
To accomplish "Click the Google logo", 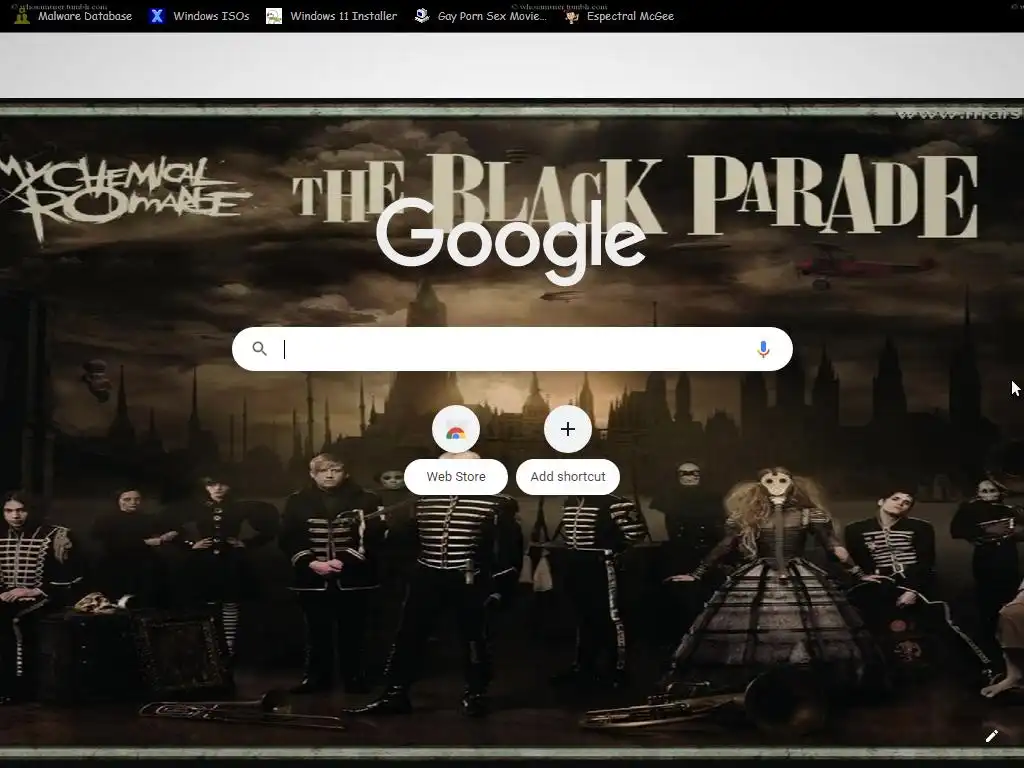I will click(511, 240).
